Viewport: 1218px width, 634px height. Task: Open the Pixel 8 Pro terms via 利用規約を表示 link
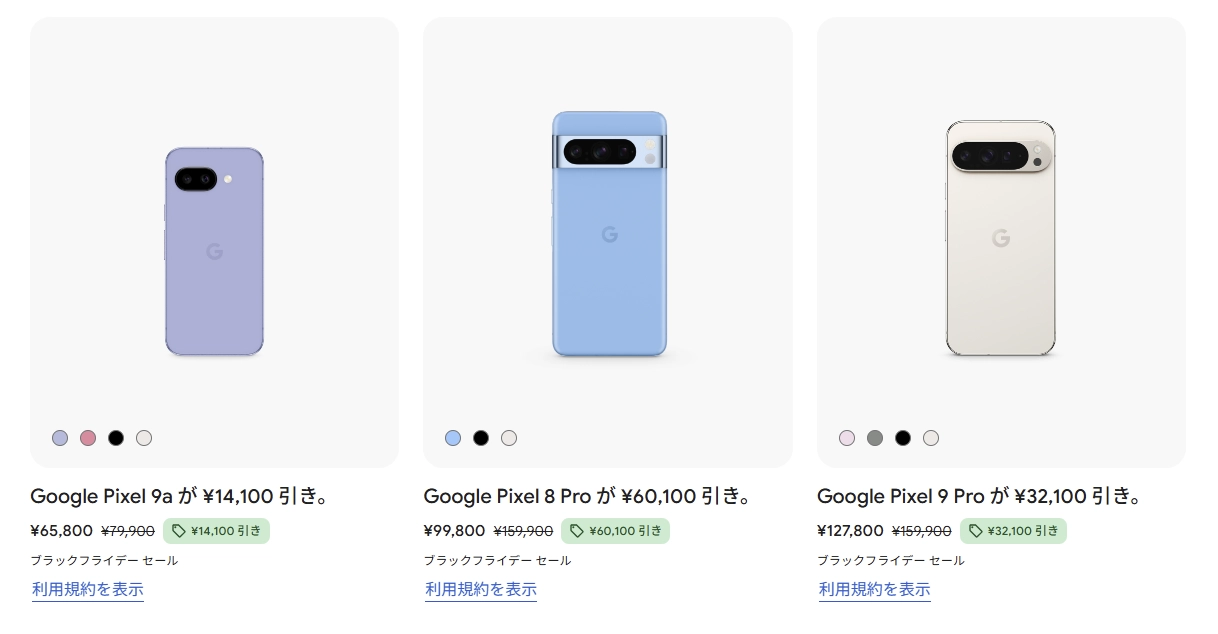point(481,590)
